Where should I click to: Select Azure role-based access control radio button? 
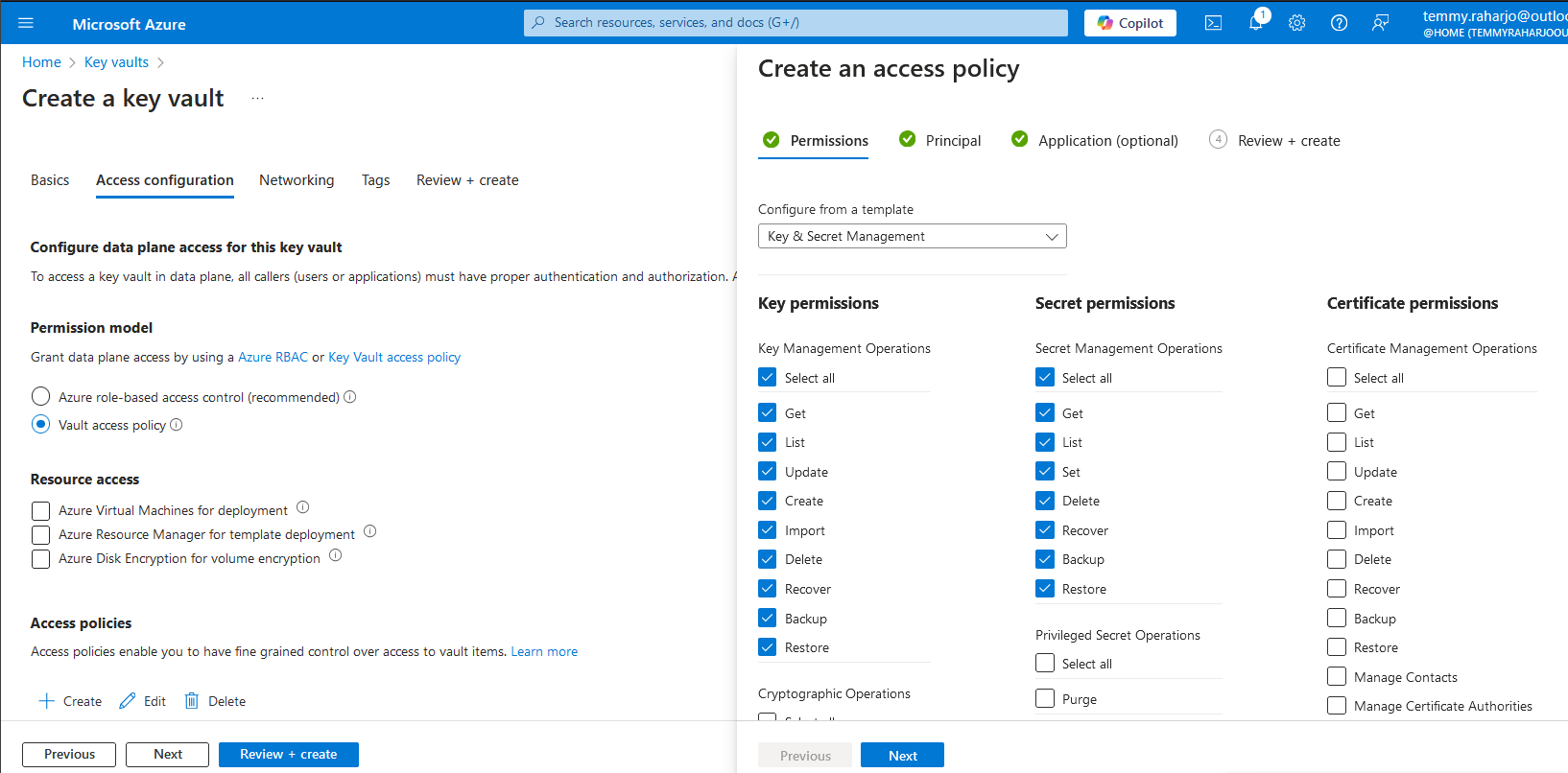[40, 396]
